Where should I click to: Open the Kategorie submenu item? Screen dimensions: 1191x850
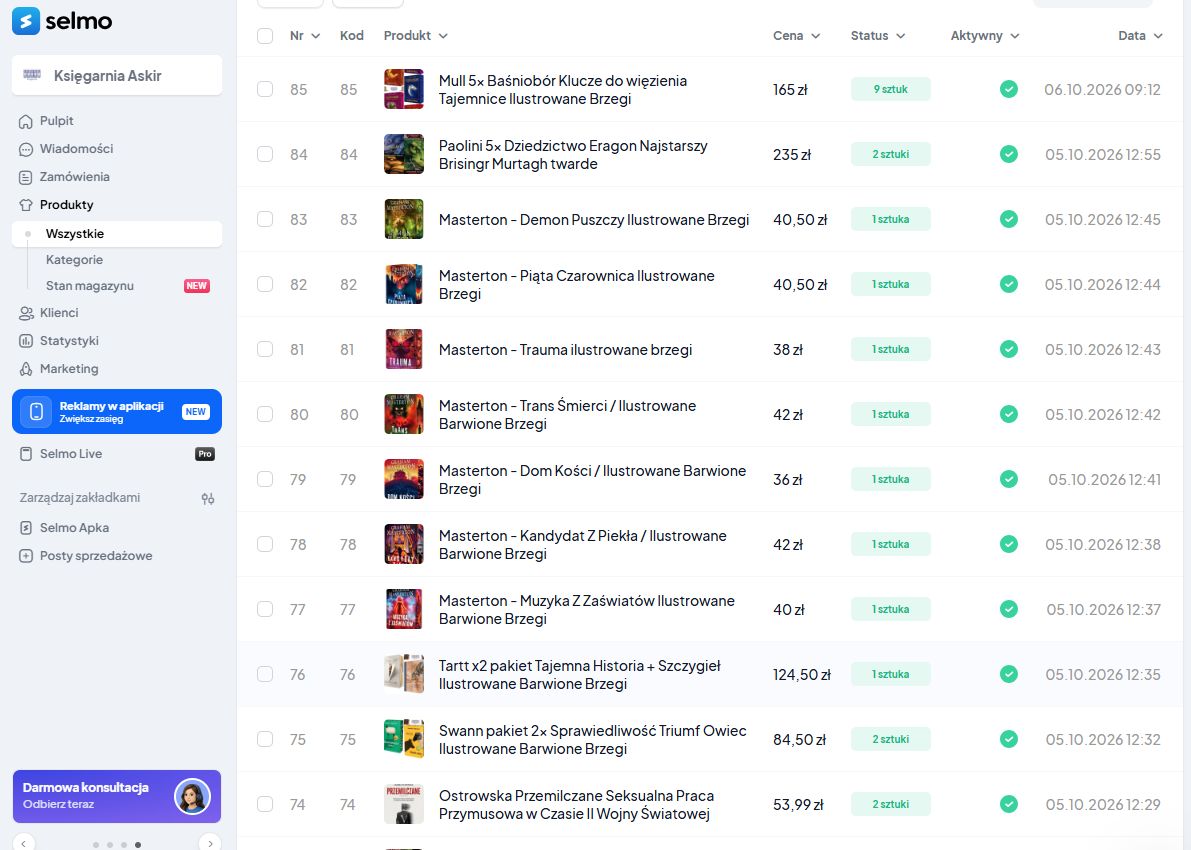tap(74, 260)
